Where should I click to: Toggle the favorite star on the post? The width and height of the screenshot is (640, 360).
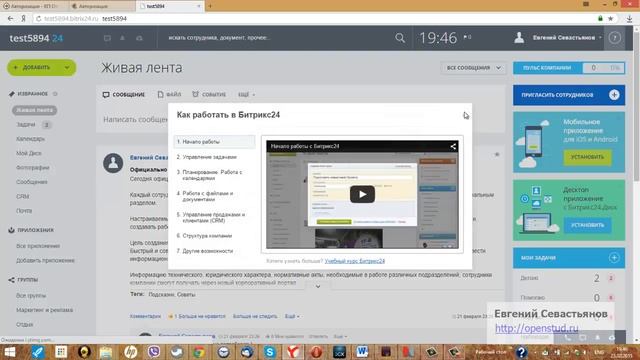click(x=497, y=154)
